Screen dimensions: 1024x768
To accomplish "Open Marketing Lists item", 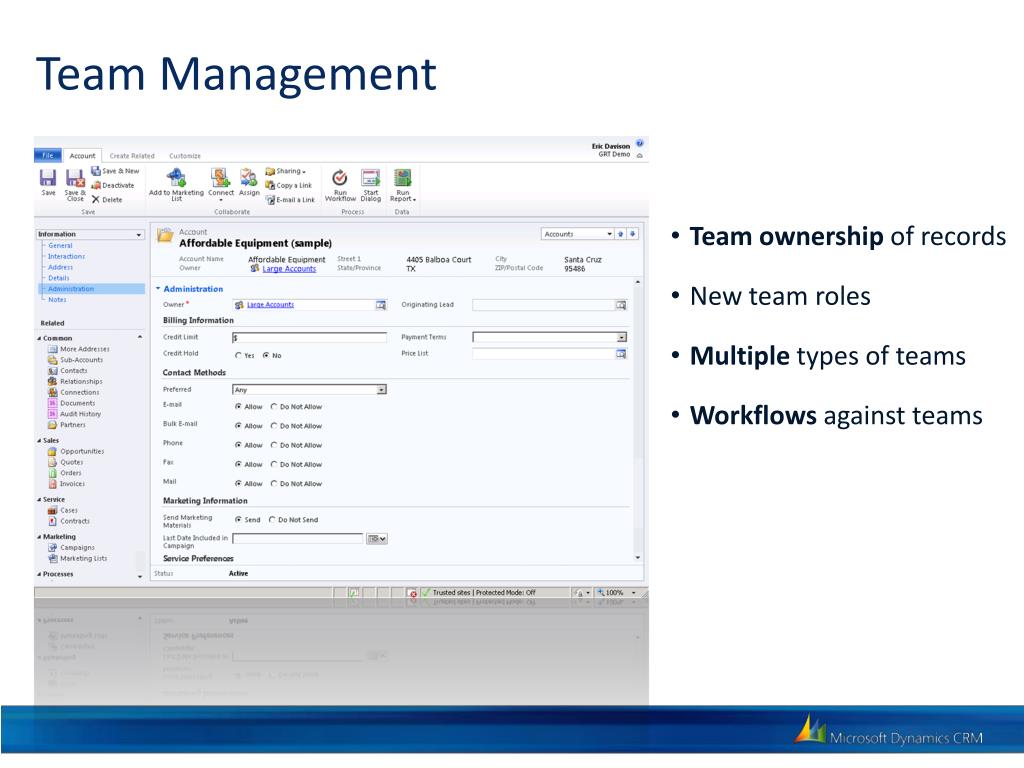I will click(77, 559).
